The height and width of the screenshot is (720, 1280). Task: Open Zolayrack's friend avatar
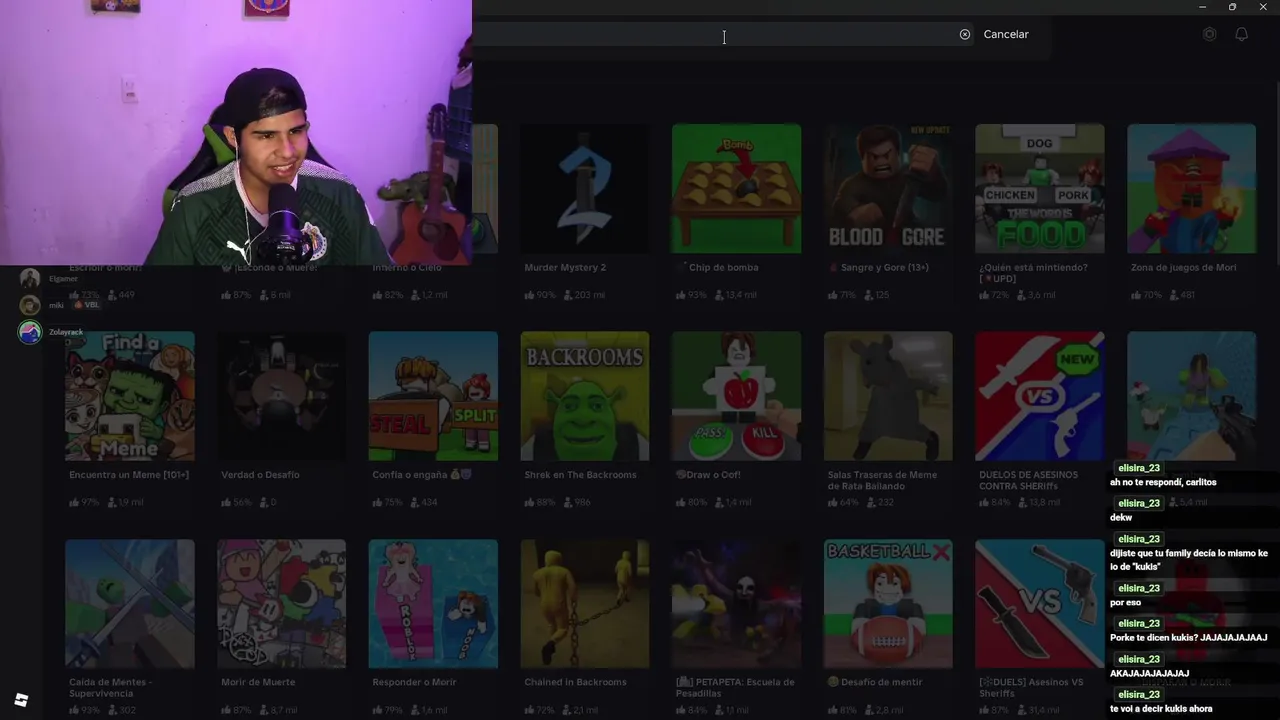(30, 332)
